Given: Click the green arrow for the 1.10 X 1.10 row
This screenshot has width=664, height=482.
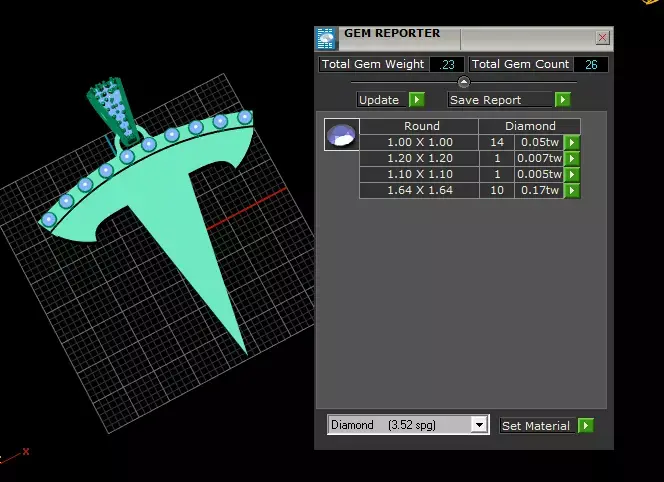Looking at the screenshot, I should click(572, 175).
